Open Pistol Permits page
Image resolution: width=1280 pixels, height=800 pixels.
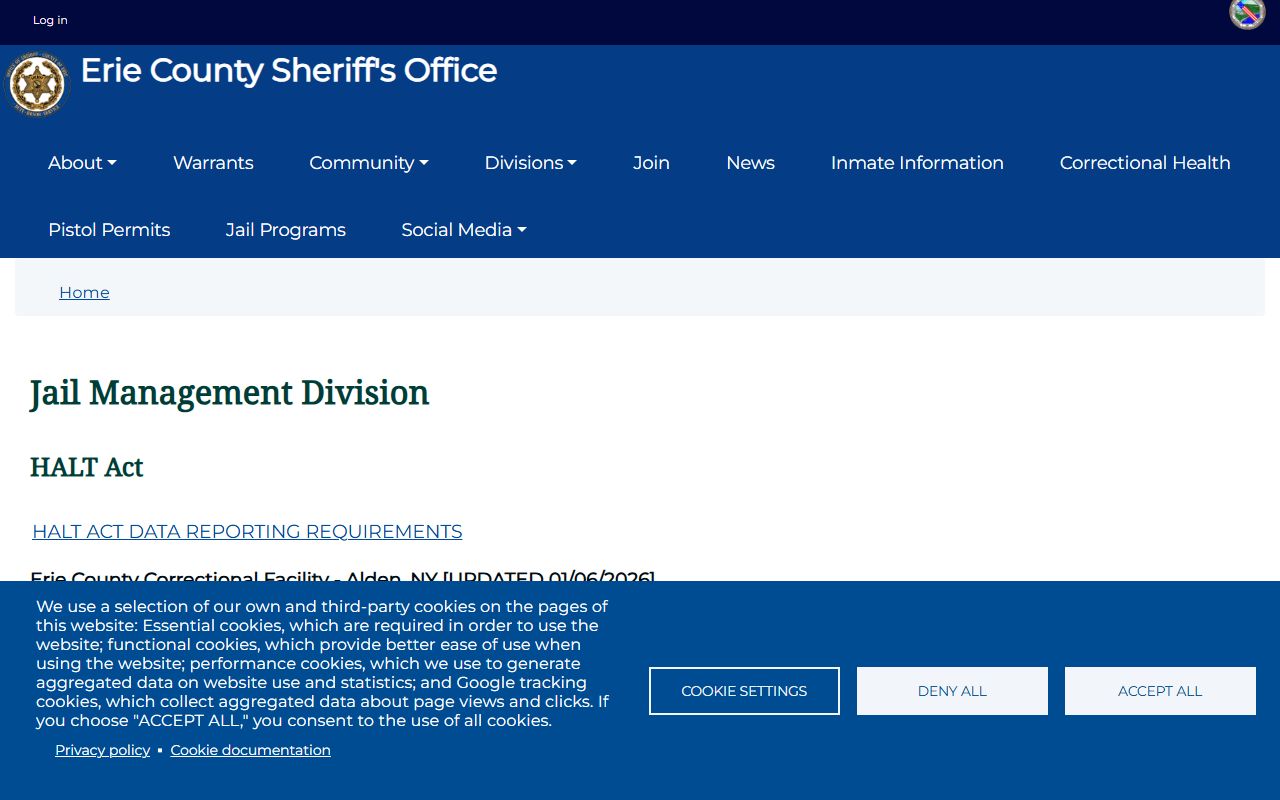point(109,230)
